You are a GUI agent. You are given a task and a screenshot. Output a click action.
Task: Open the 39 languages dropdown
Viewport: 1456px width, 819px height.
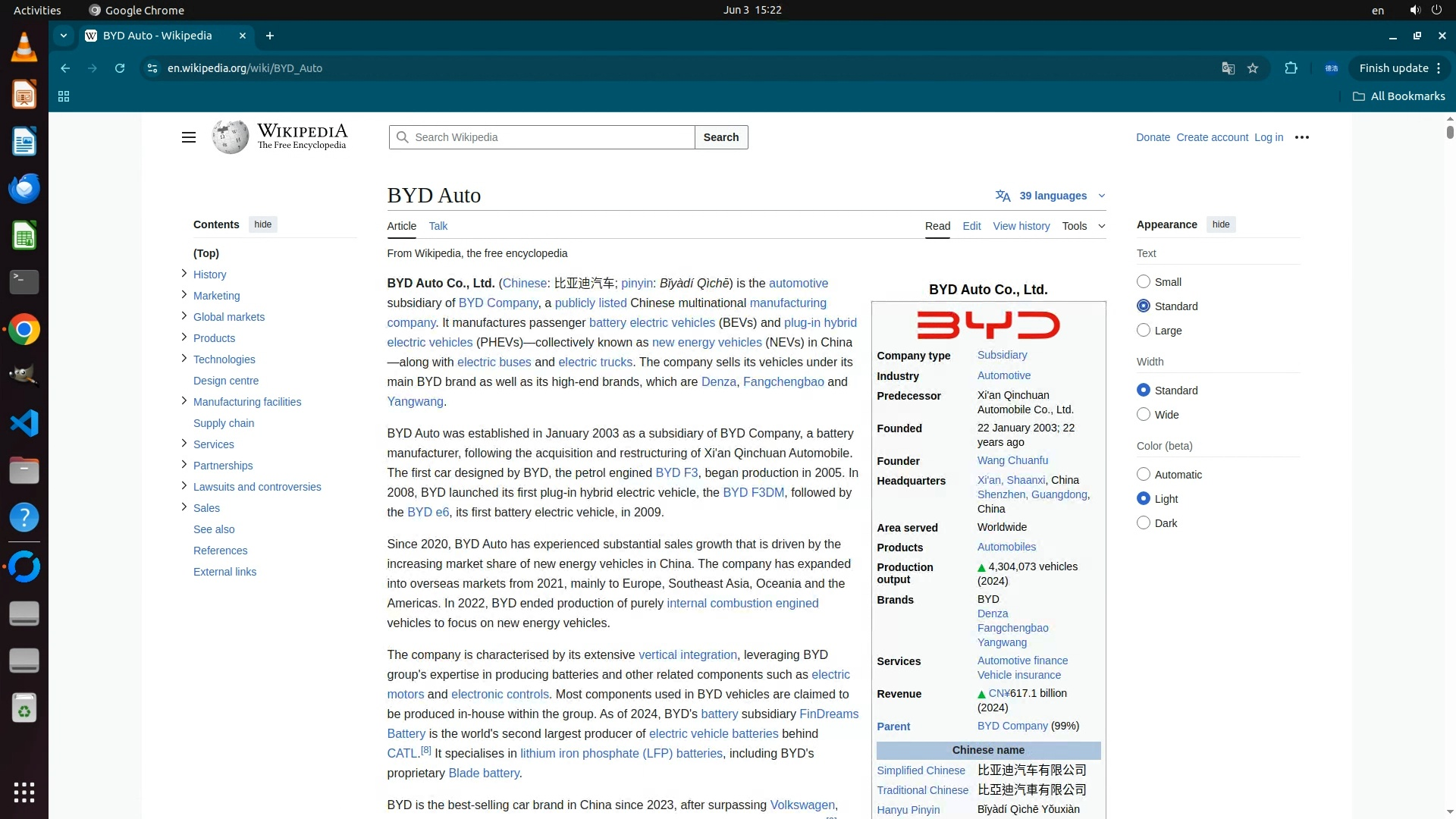click(x=1051, y=196)
